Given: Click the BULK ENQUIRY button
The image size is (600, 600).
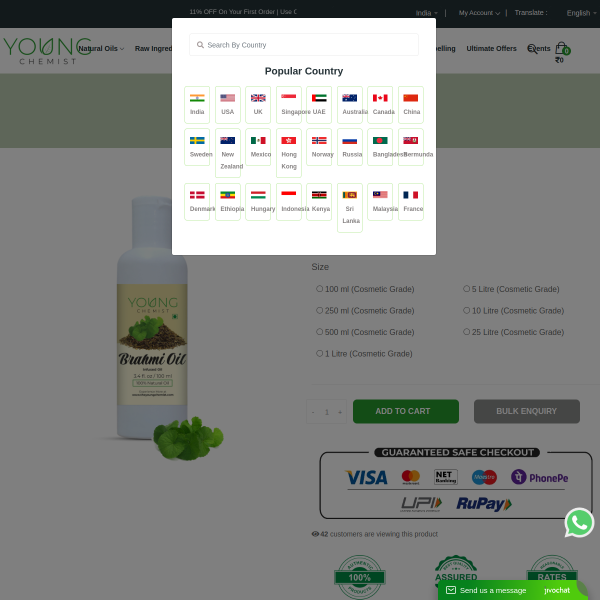Looking at the screenshot, I should [527, 411].
